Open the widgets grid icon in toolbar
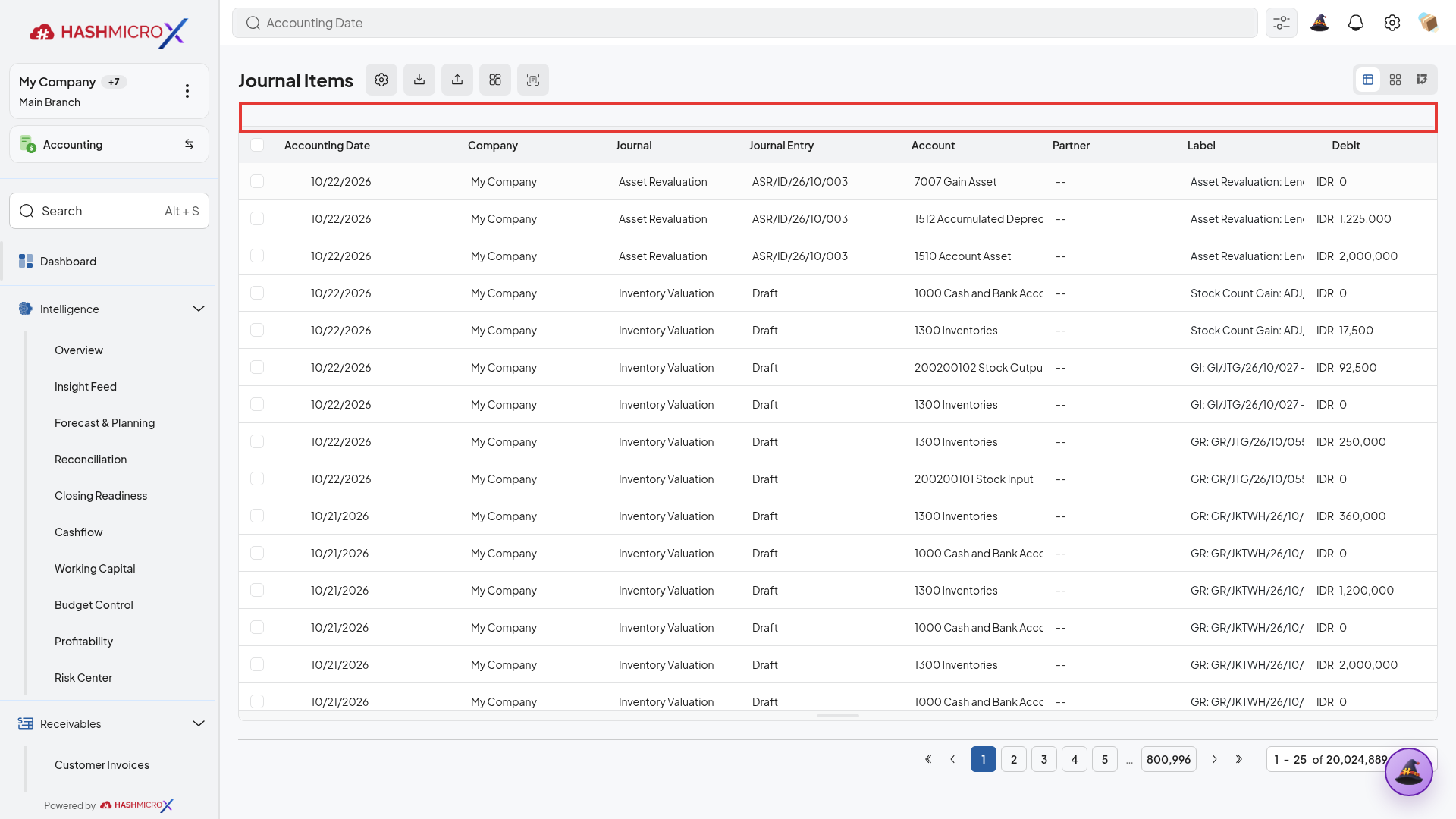 [495, 80]
